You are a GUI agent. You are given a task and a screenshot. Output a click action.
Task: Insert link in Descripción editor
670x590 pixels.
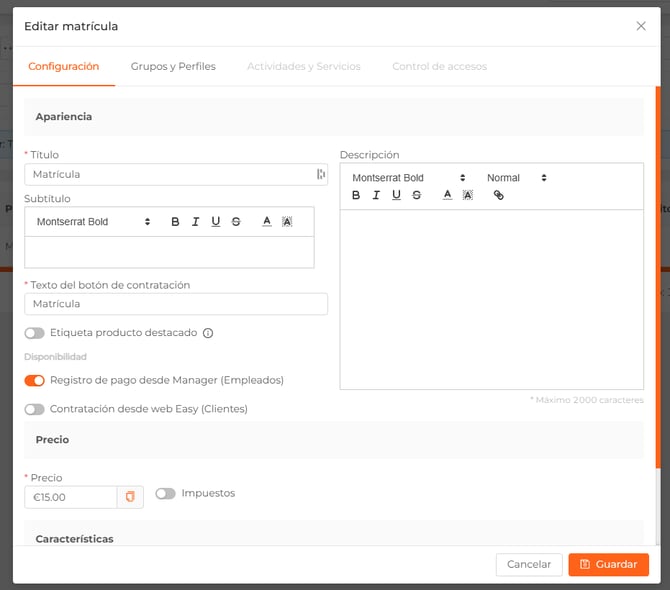pyautogui.click(x=499, y=195)
